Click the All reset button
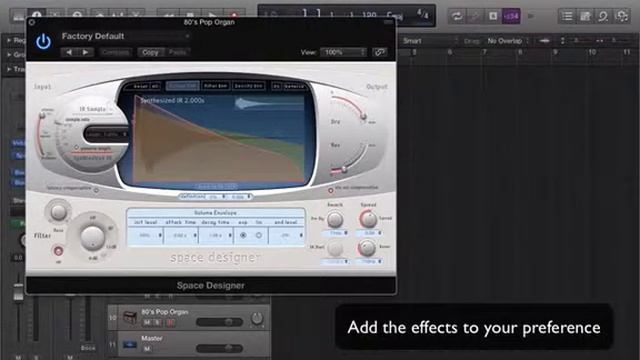The image size is (640, 360). click(x=155, y=86)
